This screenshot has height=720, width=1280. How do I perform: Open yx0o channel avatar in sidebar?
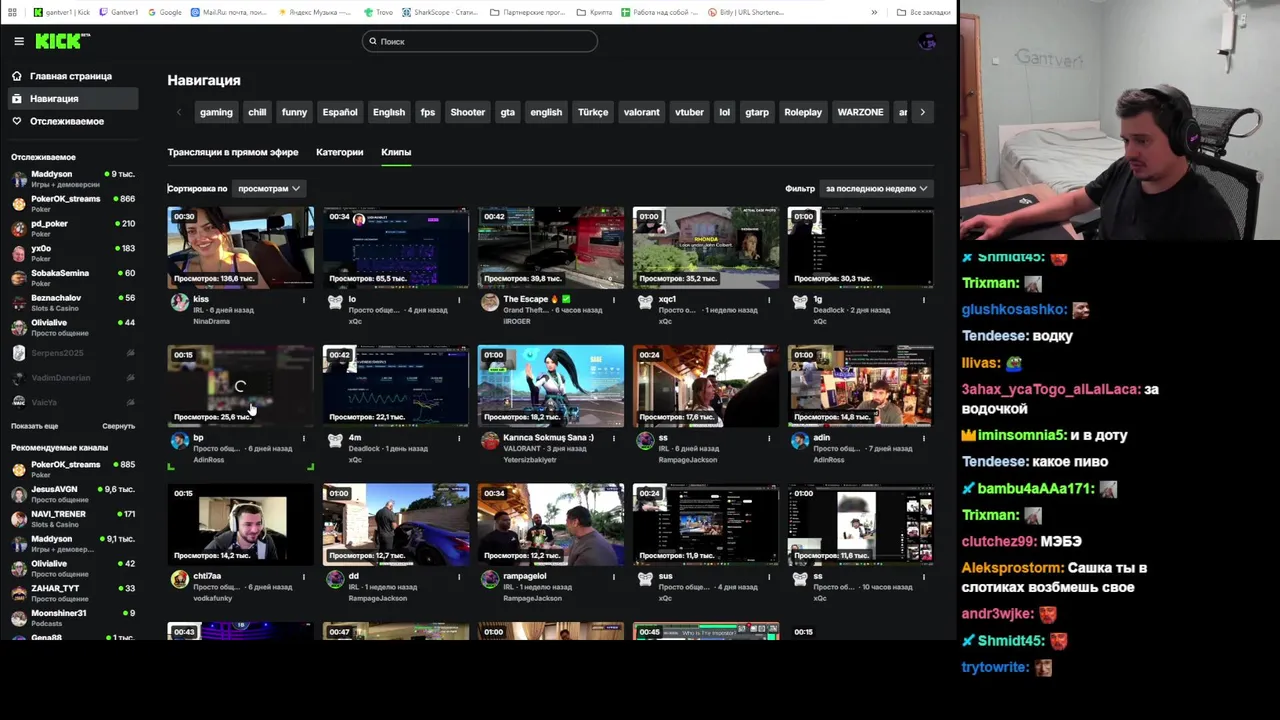18,253
